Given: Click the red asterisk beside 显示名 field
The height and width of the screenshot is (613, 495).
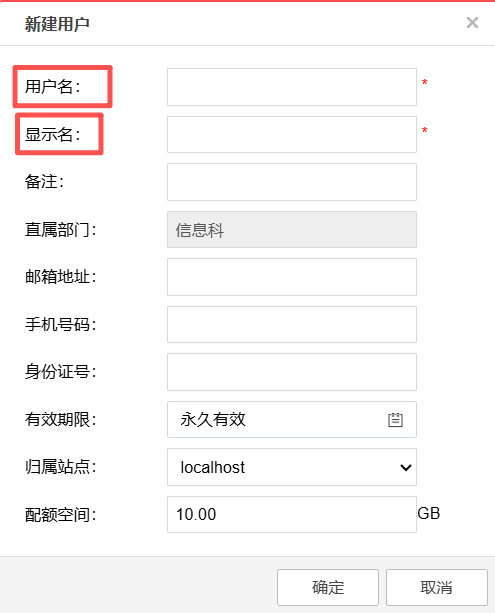Looking at the screenshot, I should (425, 130).
